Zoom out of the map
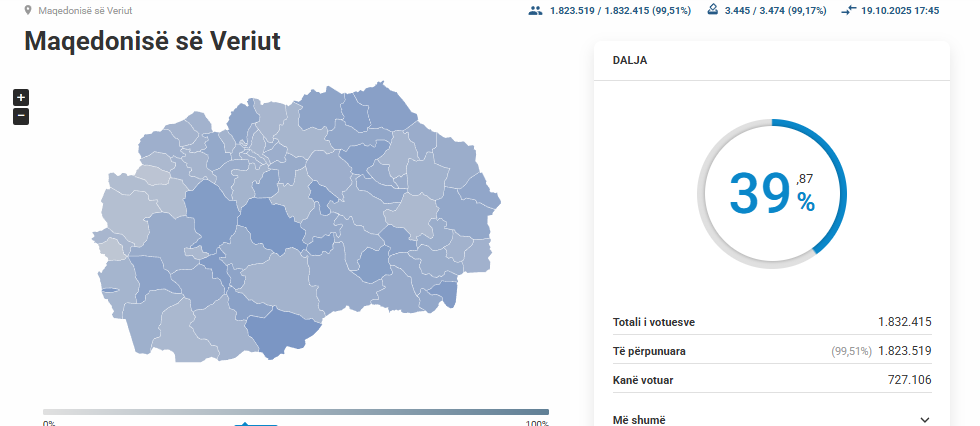The image size is (980, 426). (21, 116)
